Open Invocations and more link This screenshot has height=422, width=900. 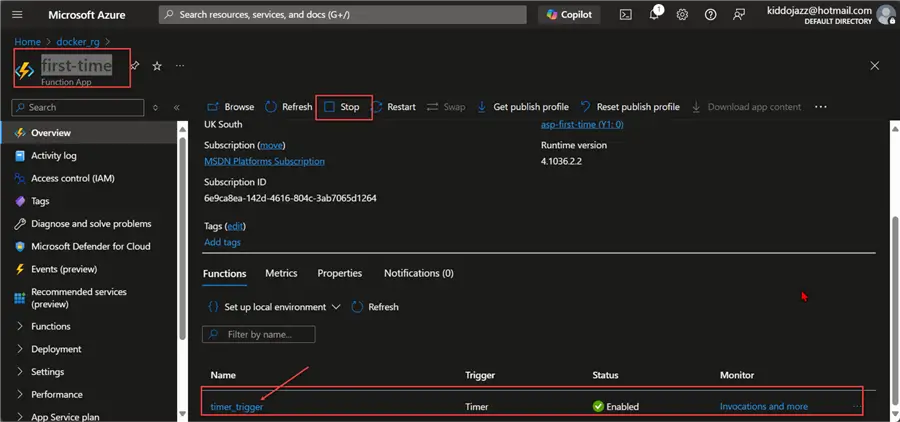pos(763,406)
